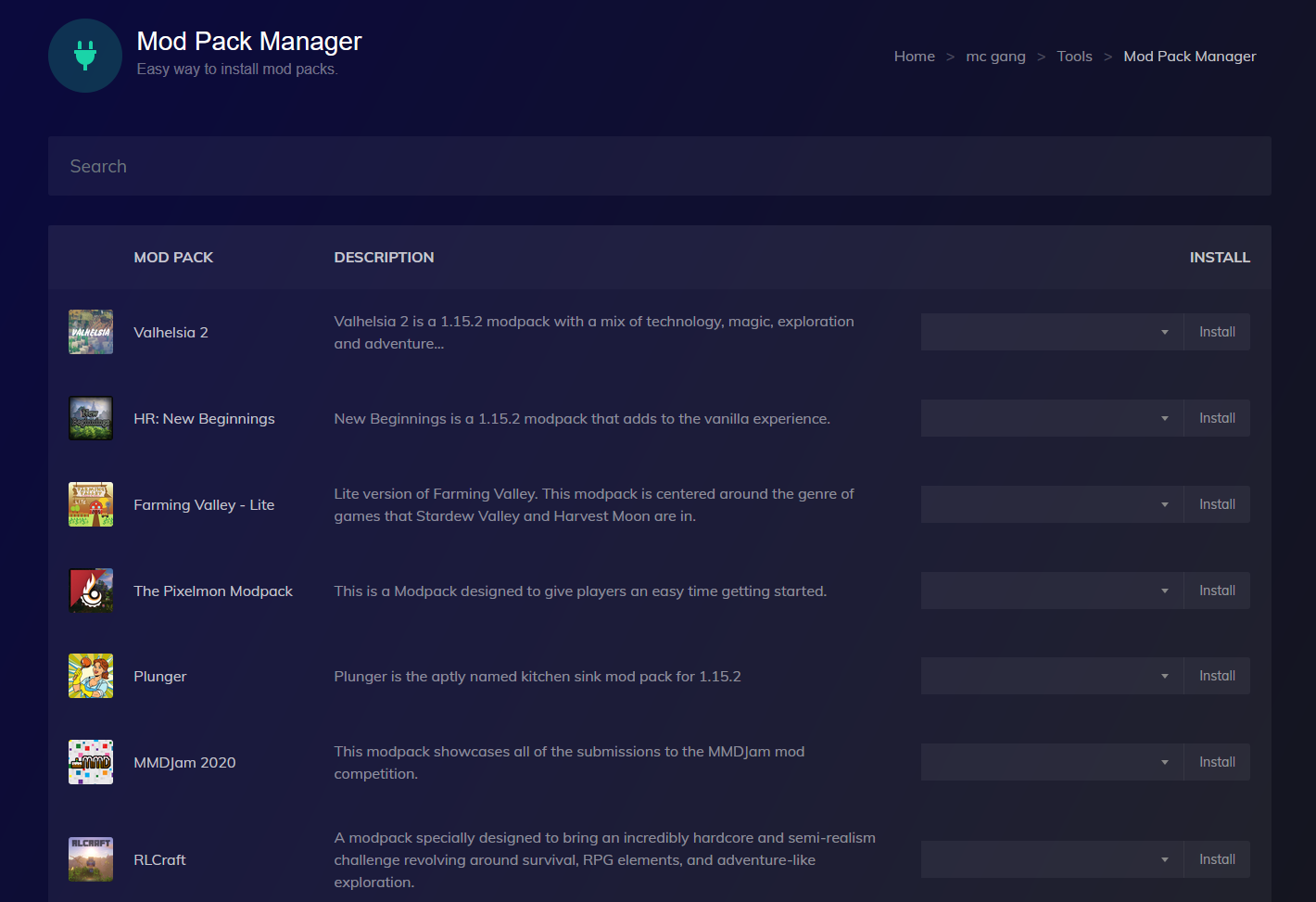Select the Farming Valley - Lite name
1316x902 pixels.
pyautogui.click(x=204, y=505)
